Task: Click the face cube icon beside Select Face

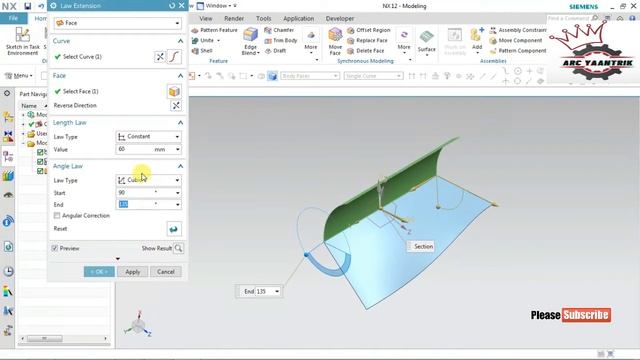Action: pyautogui.click(x=174, y=91)
